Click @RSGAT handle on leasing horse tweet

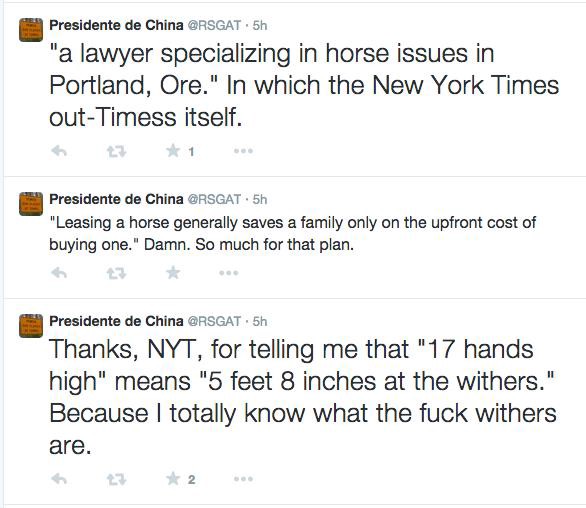[214, 199]
